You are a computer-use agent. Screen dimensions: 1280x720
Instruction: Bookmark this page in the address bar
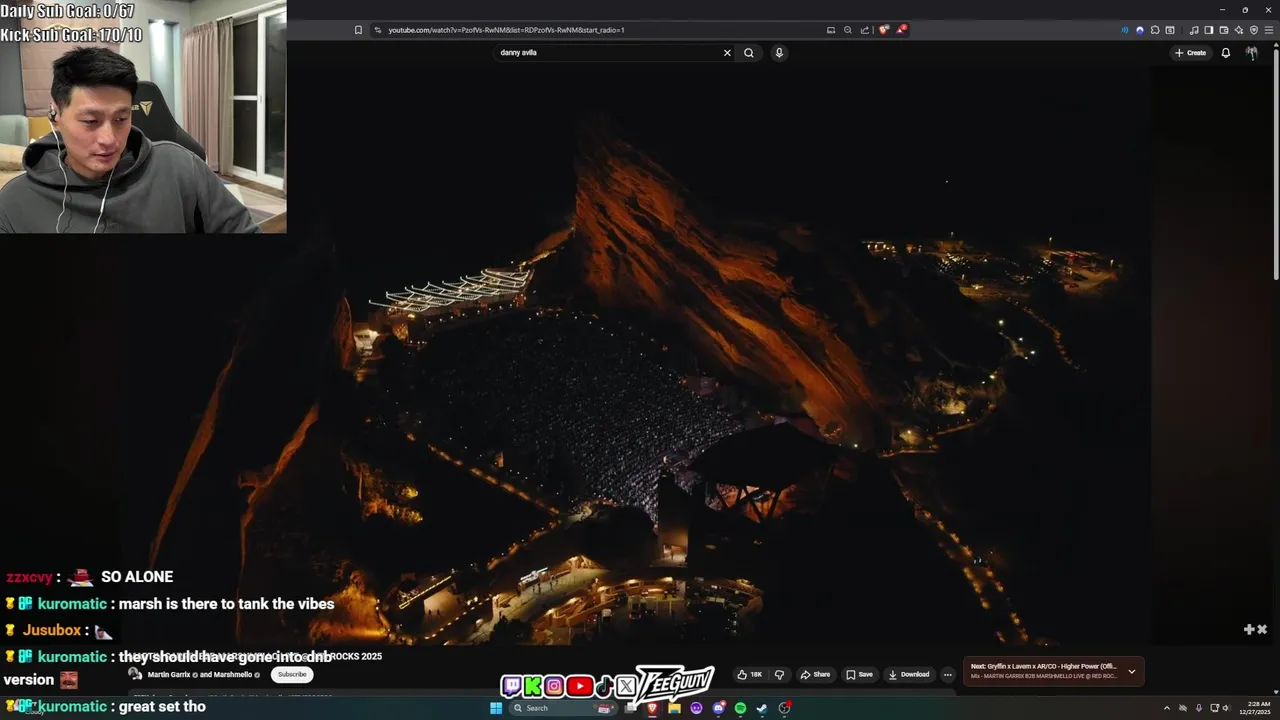tap(358, 30)
